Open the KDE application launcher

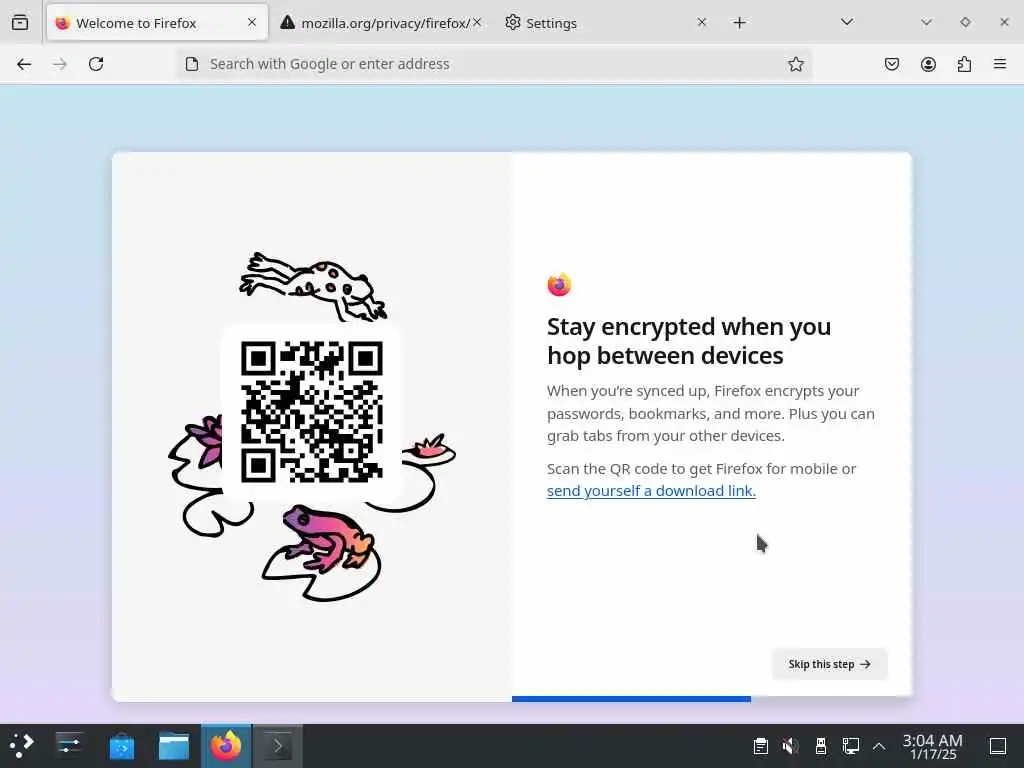(x=22, y=746)
